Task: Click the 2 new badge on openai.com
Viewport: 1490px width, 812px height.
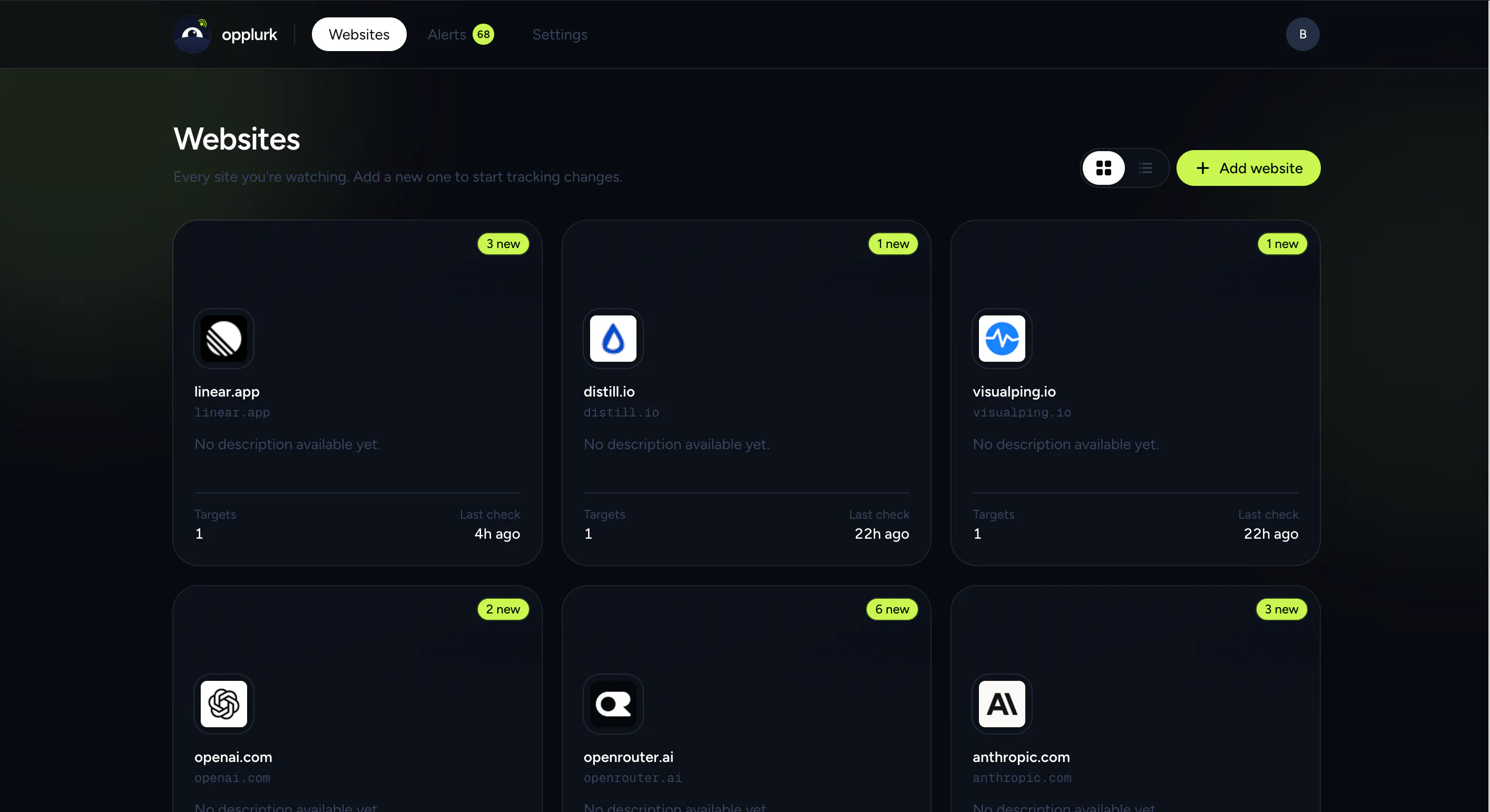Action: pyautogui.click(x=503, y=609)
